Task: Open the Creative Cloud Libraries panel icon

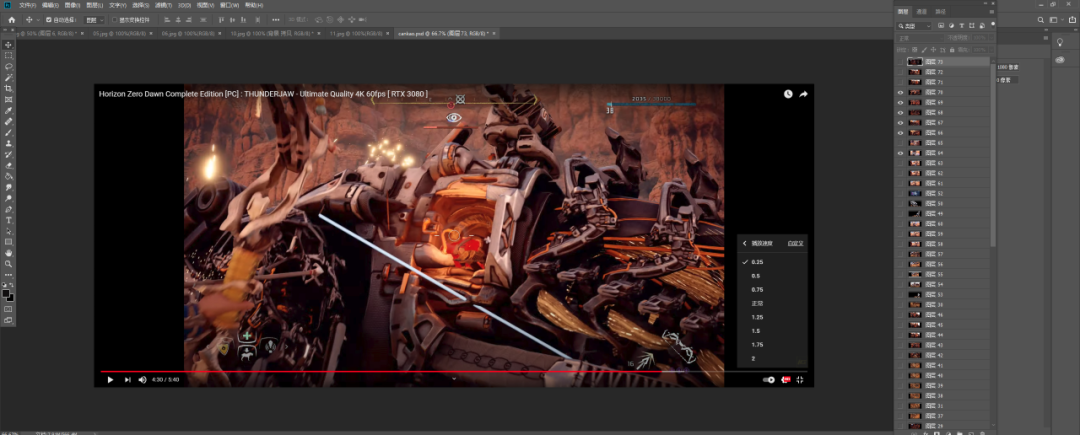Action: point(1060,60)
